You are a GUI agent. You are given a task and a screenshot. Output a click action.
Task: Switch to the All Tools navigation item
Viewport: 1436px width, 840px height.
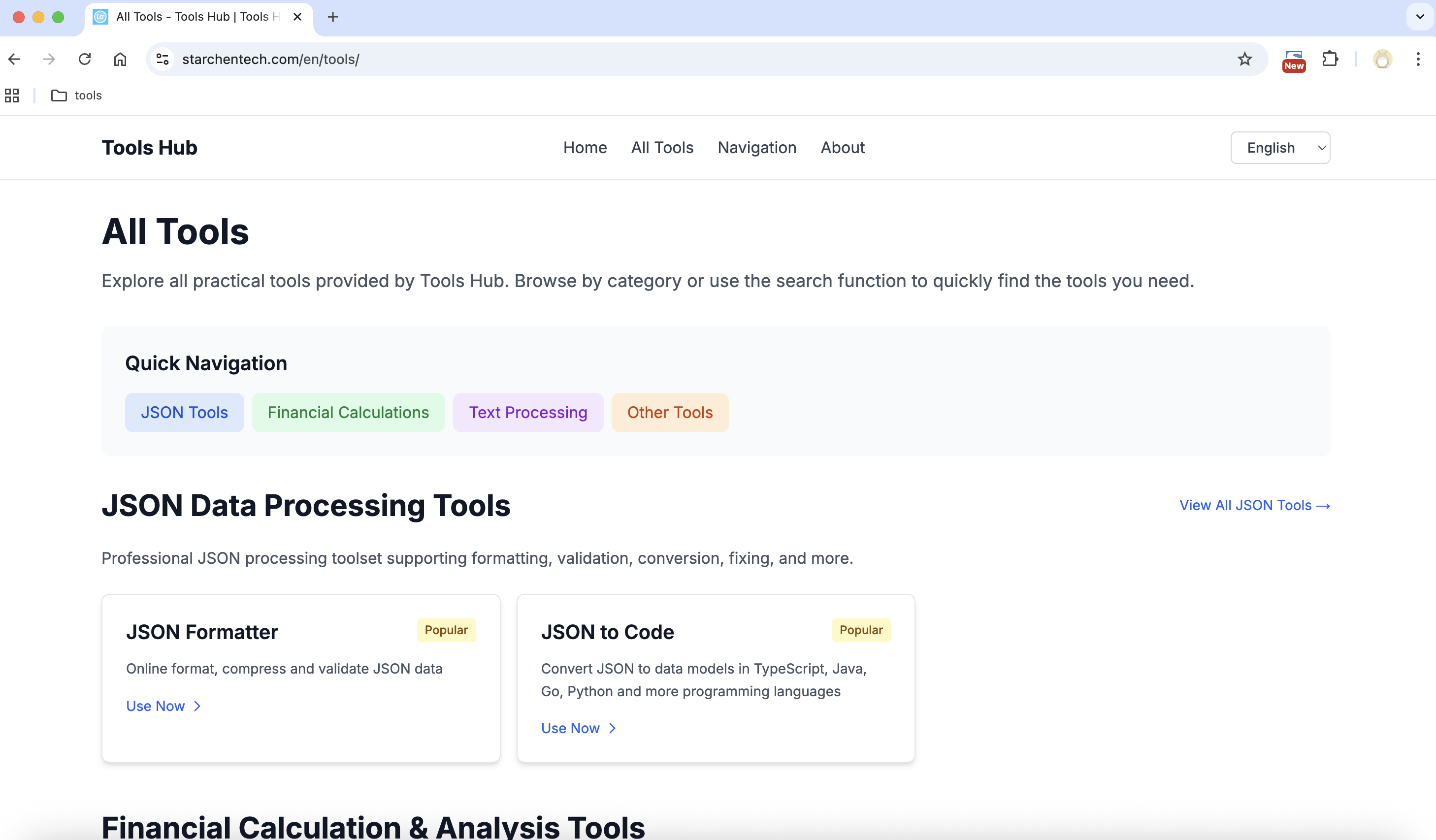point(662,148)
